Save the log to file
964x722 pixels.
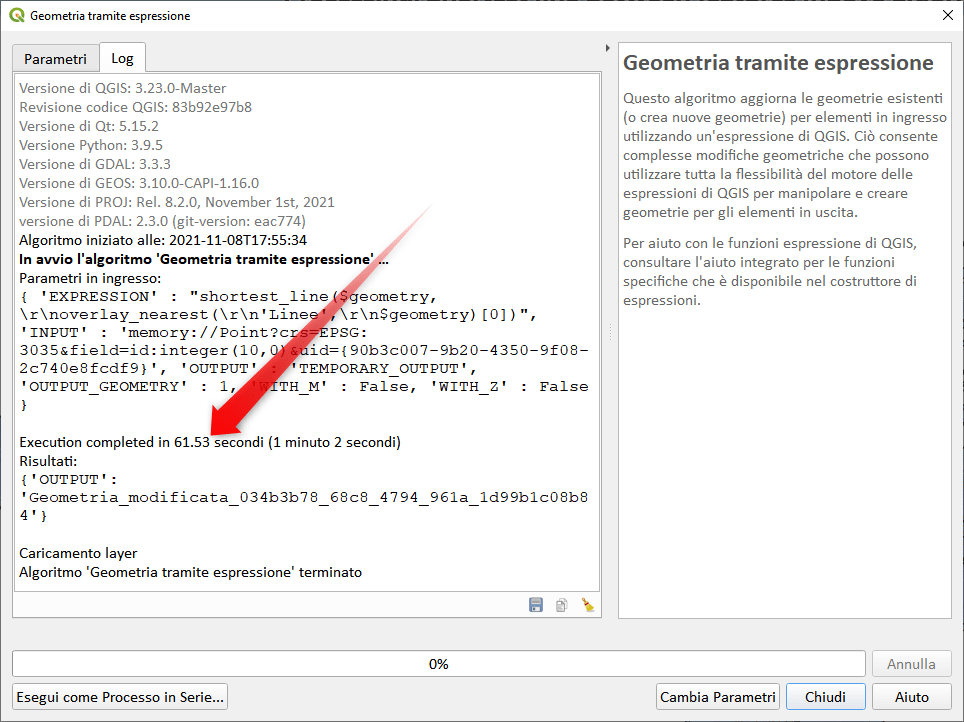tap(536, 604)
